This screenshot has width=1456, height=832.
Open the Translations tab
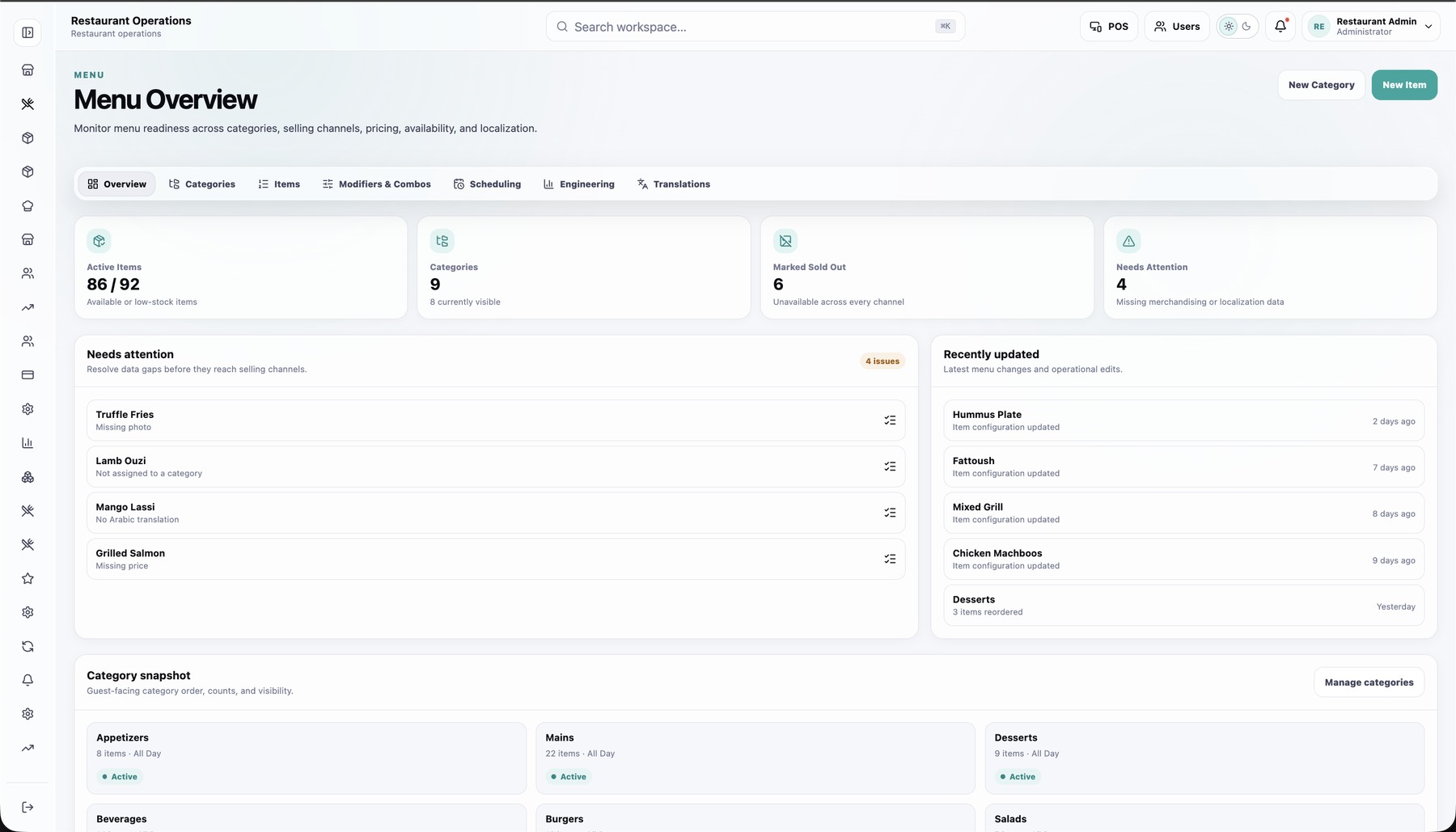point(674,184)
